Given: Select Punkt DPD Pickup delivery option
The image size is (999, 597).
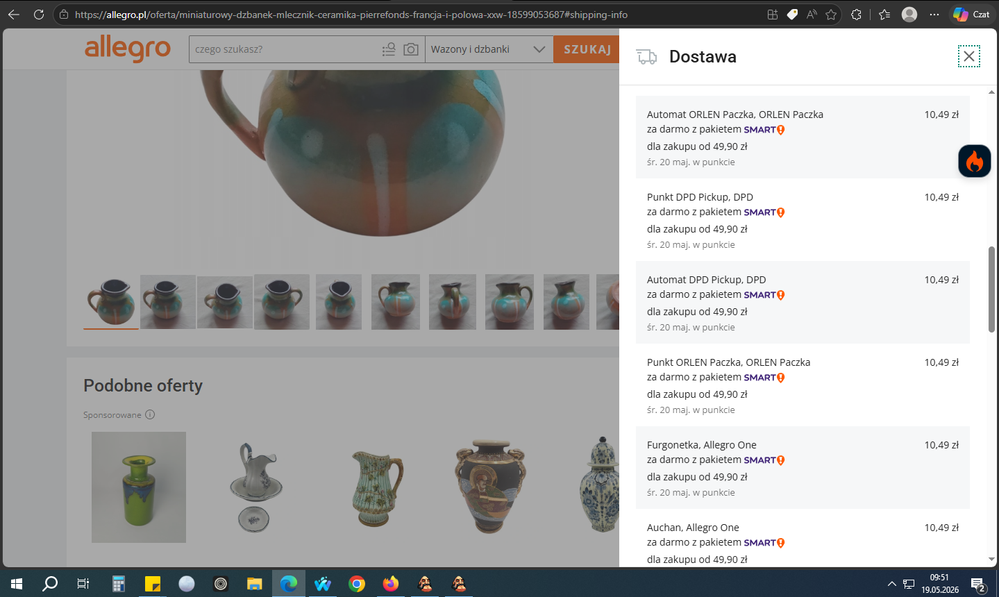Looking at the screenshot, I should pyautogui.click(x=802, y=220).
